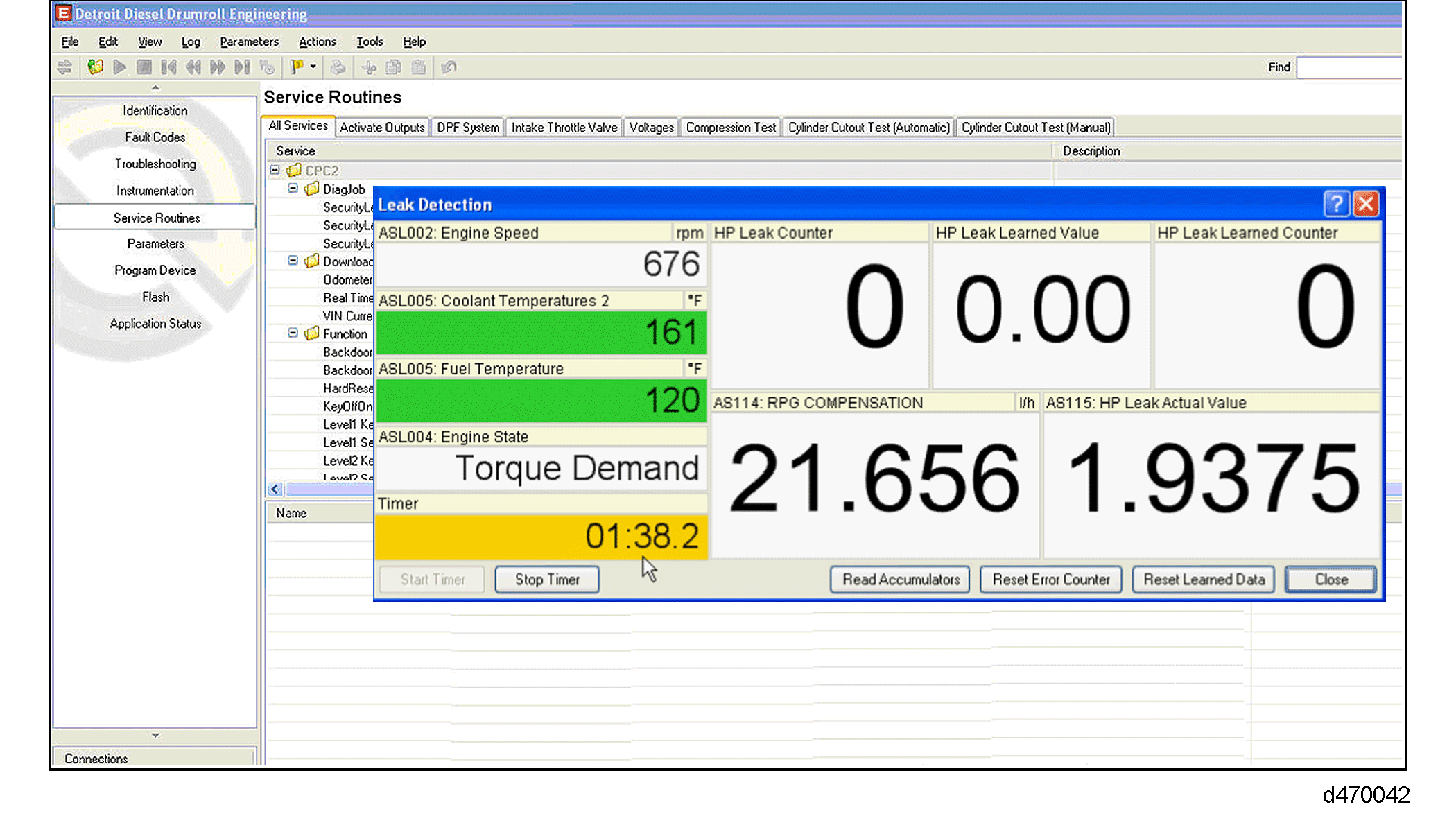Image resolution: width=1456 pixels, height=832 pixels.
Task: Click the Reset Error Counter button
Action: (1050, 580)
